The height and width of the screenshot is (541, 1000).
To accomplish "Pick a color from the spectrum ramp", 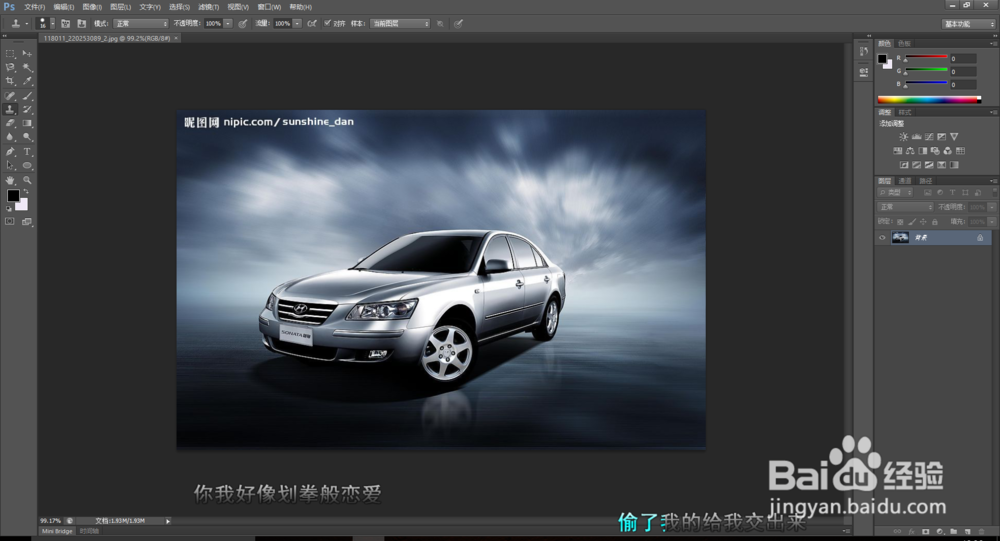I will pyautogui.click(x=929, y=100).
